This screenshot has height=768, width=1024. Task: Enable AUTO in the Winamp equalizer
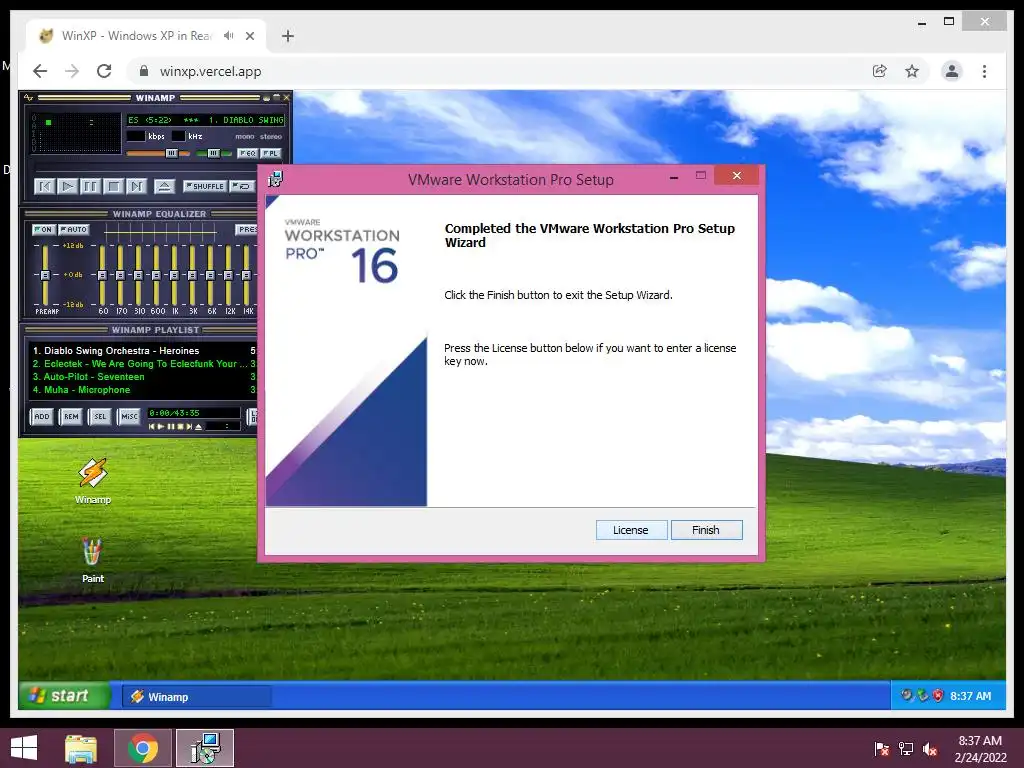coord(74,229)
